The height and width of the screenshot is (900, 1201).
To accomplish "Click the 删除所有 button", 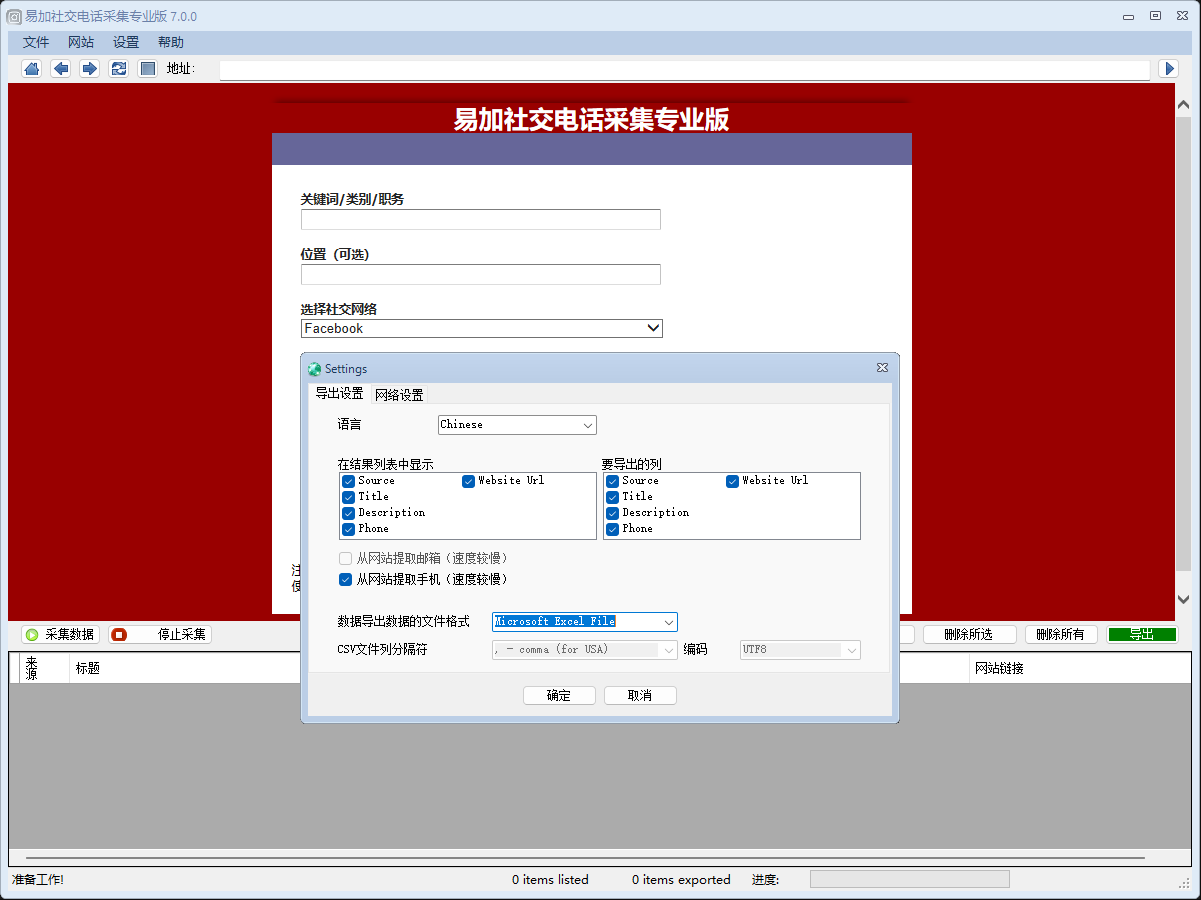I will coord(1061,634).
